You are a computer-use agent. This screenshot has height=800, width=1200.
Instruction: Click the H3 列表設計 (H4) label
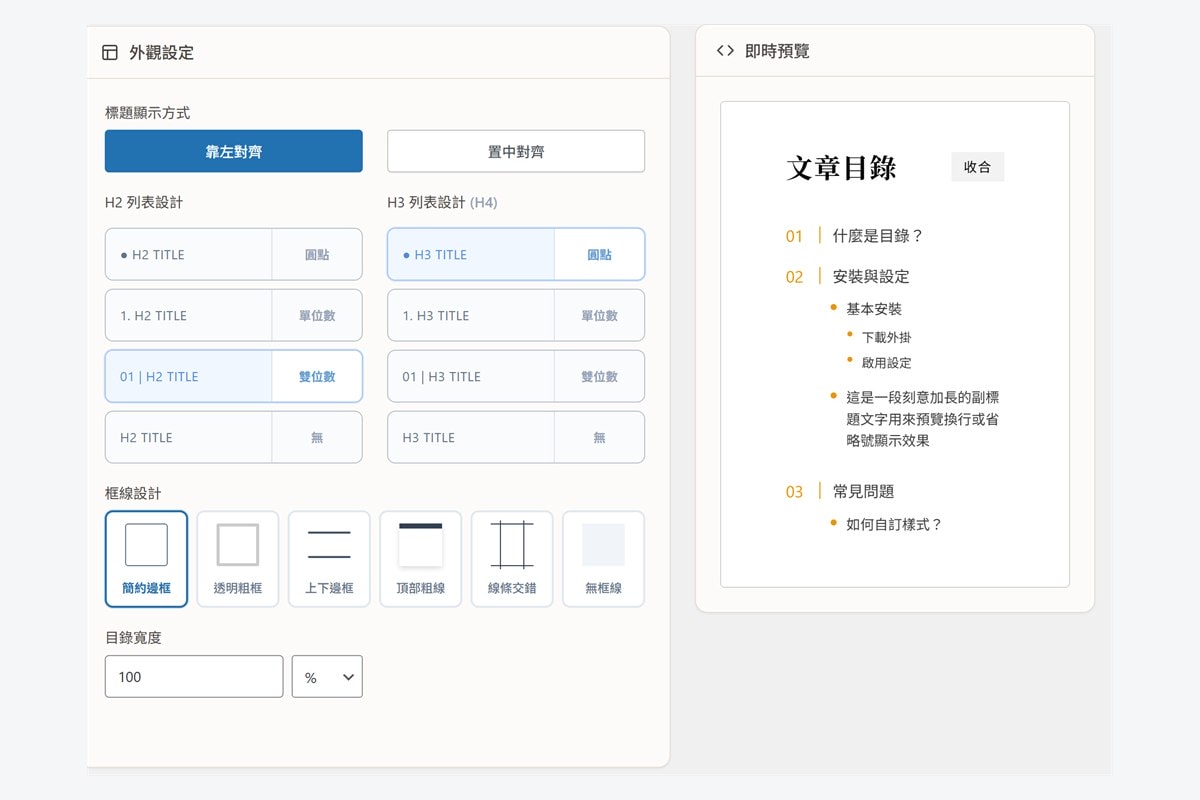pyautogui.click(x=442, y=202)
